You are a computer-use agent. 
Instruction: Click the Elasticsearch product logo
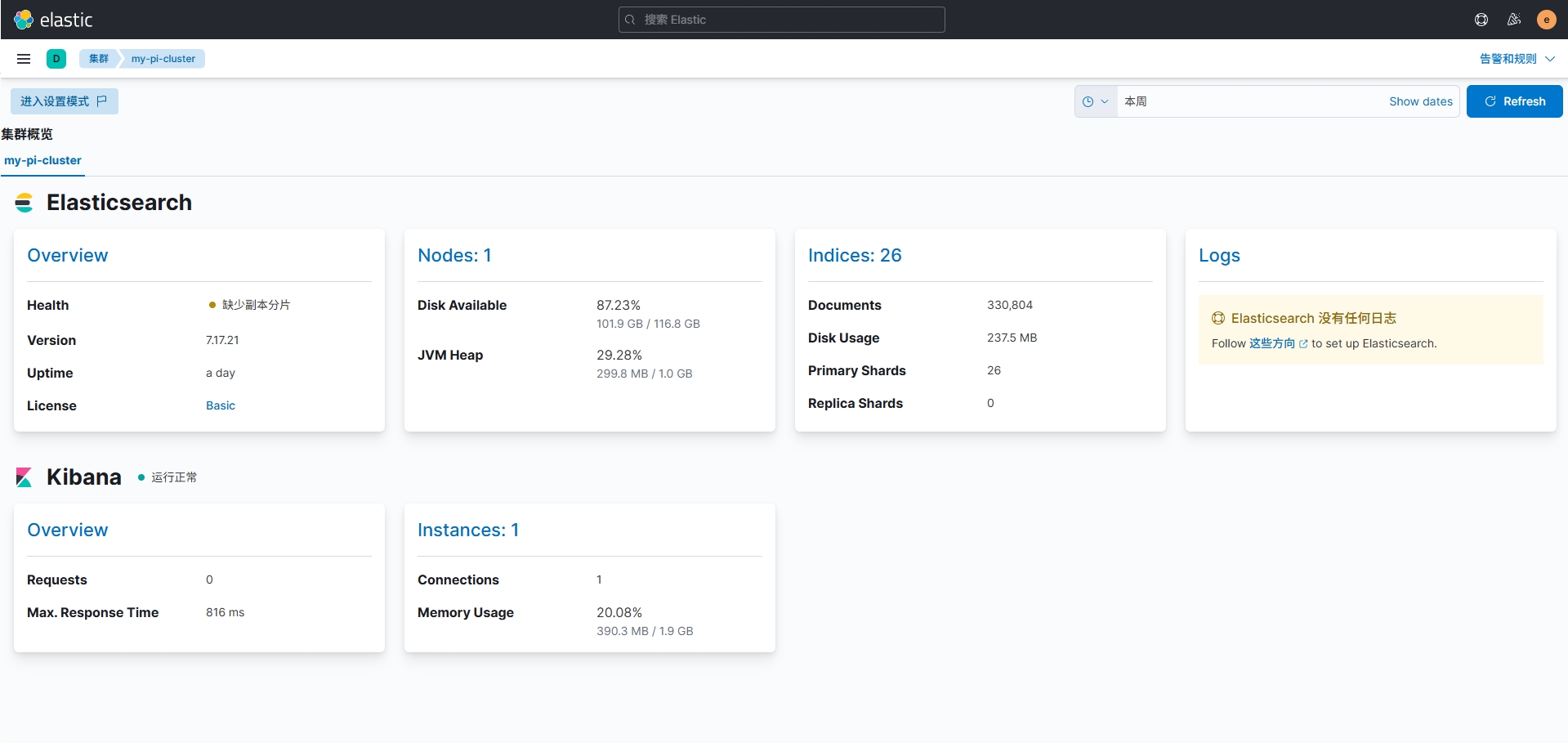pos(25,202)
